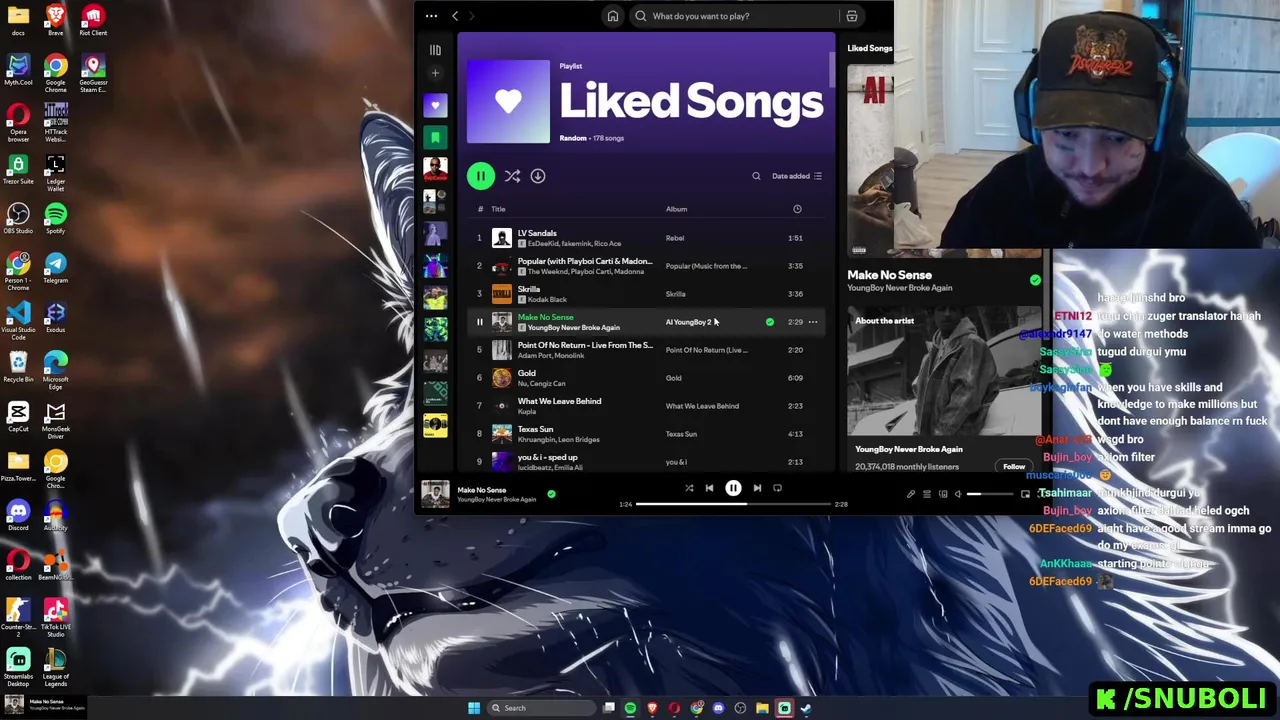Viewport: 1280px width, 720px height.
Task: Sort songs by Album column header
Action: pos(676,209)
